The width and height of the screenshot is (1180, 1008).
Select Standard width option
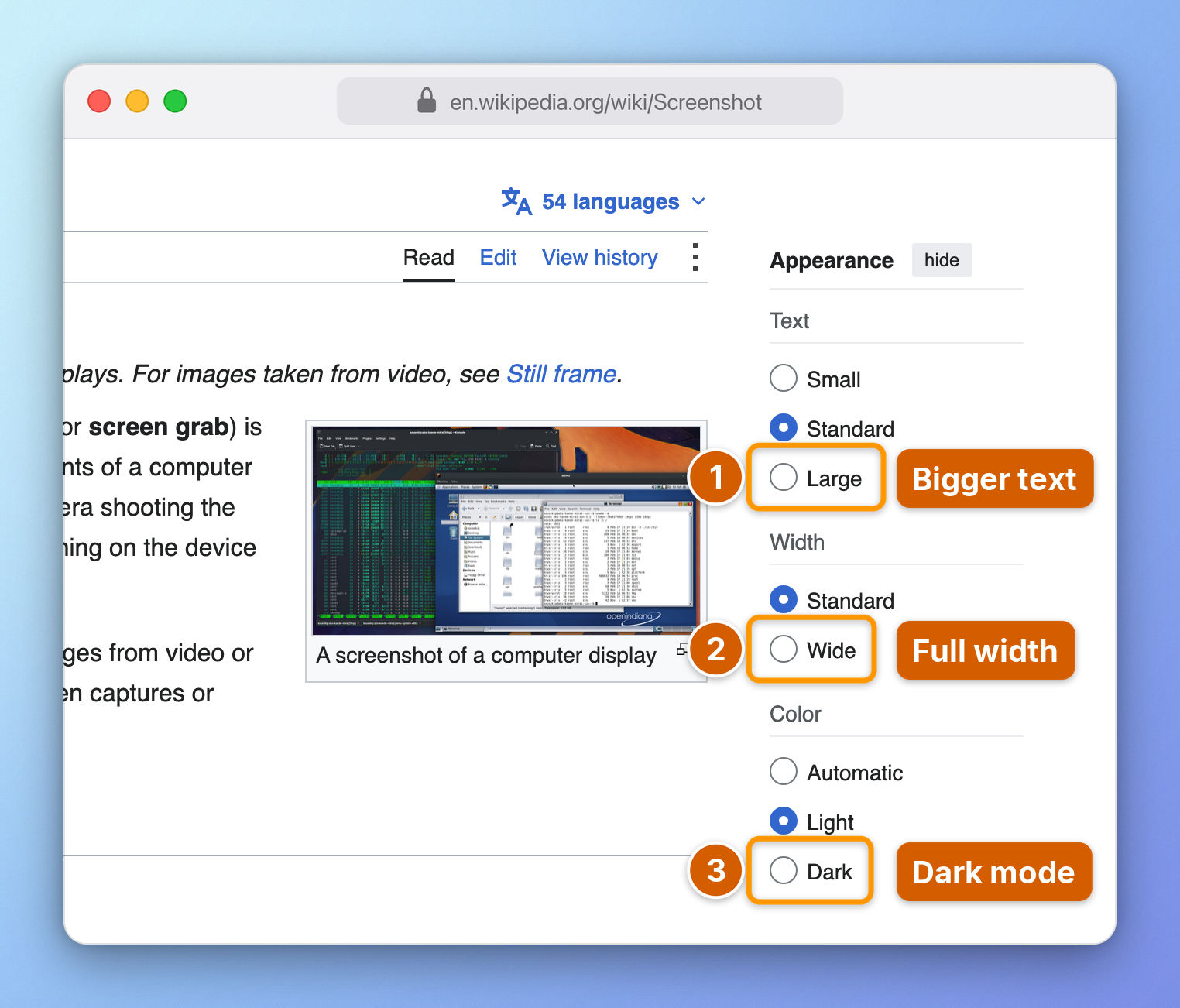coord(784,599)
